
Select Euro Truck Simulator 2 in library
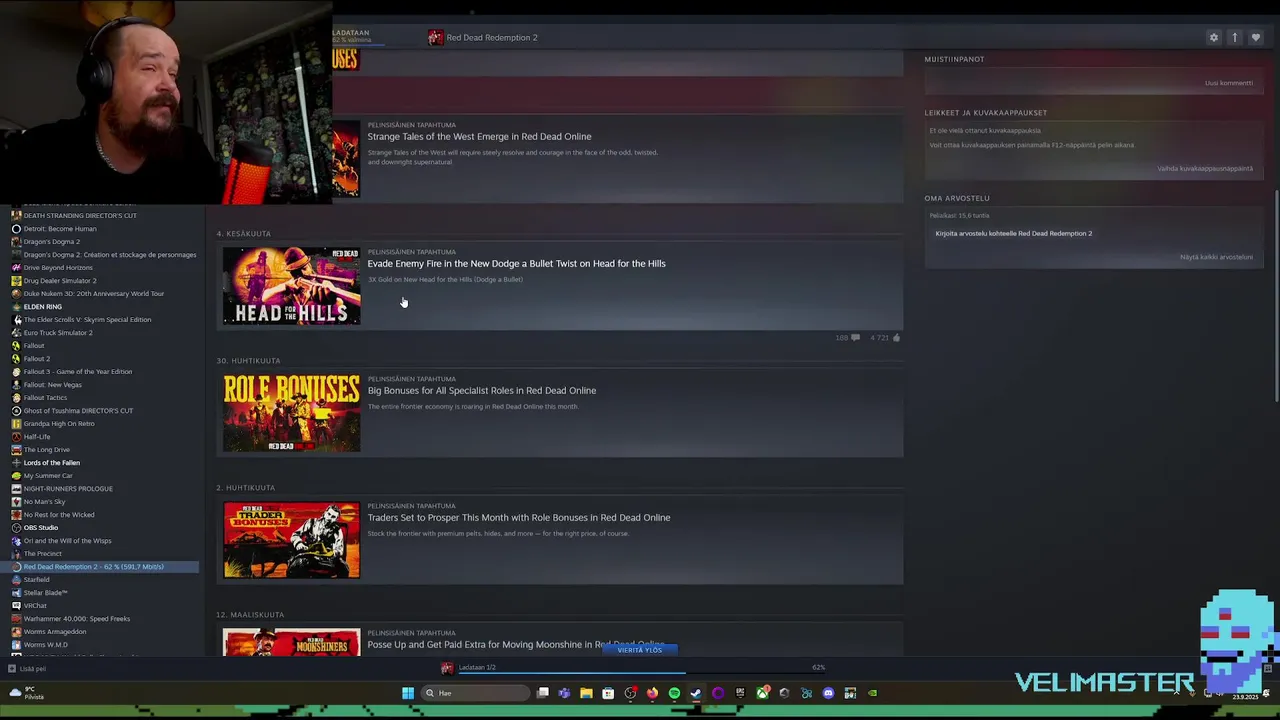click(58, 333)
